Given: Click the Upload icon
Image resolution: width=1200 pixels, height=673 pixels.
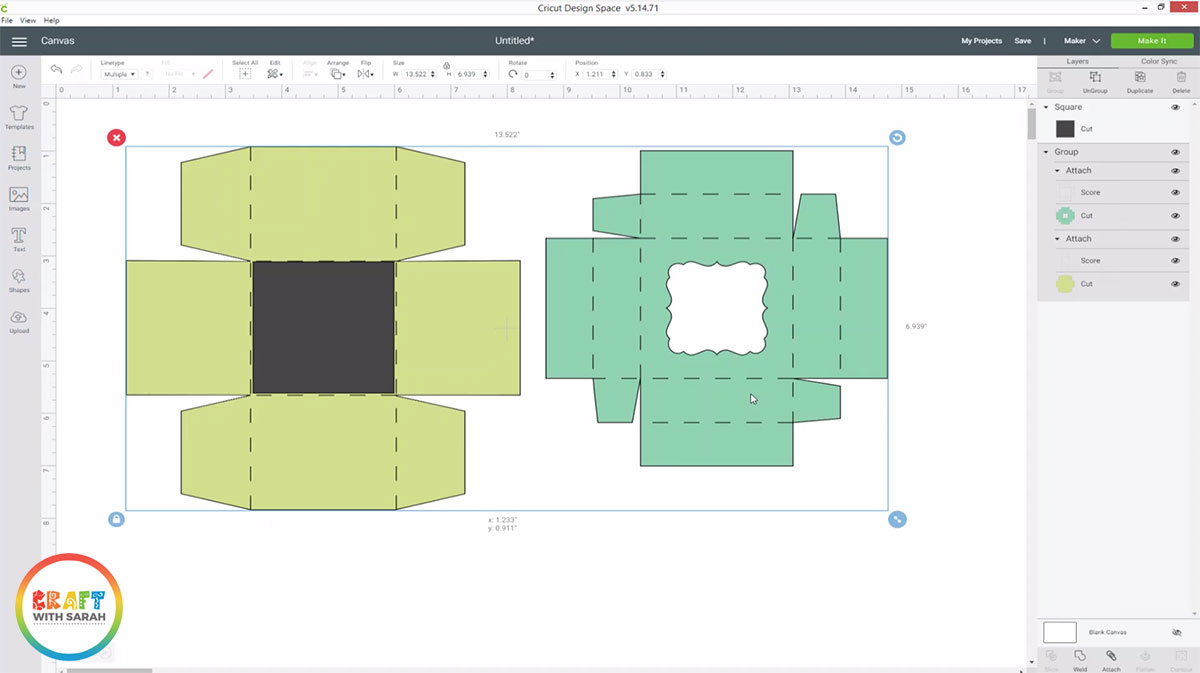Looking at the screenshot, I should [x=19, y=319].
